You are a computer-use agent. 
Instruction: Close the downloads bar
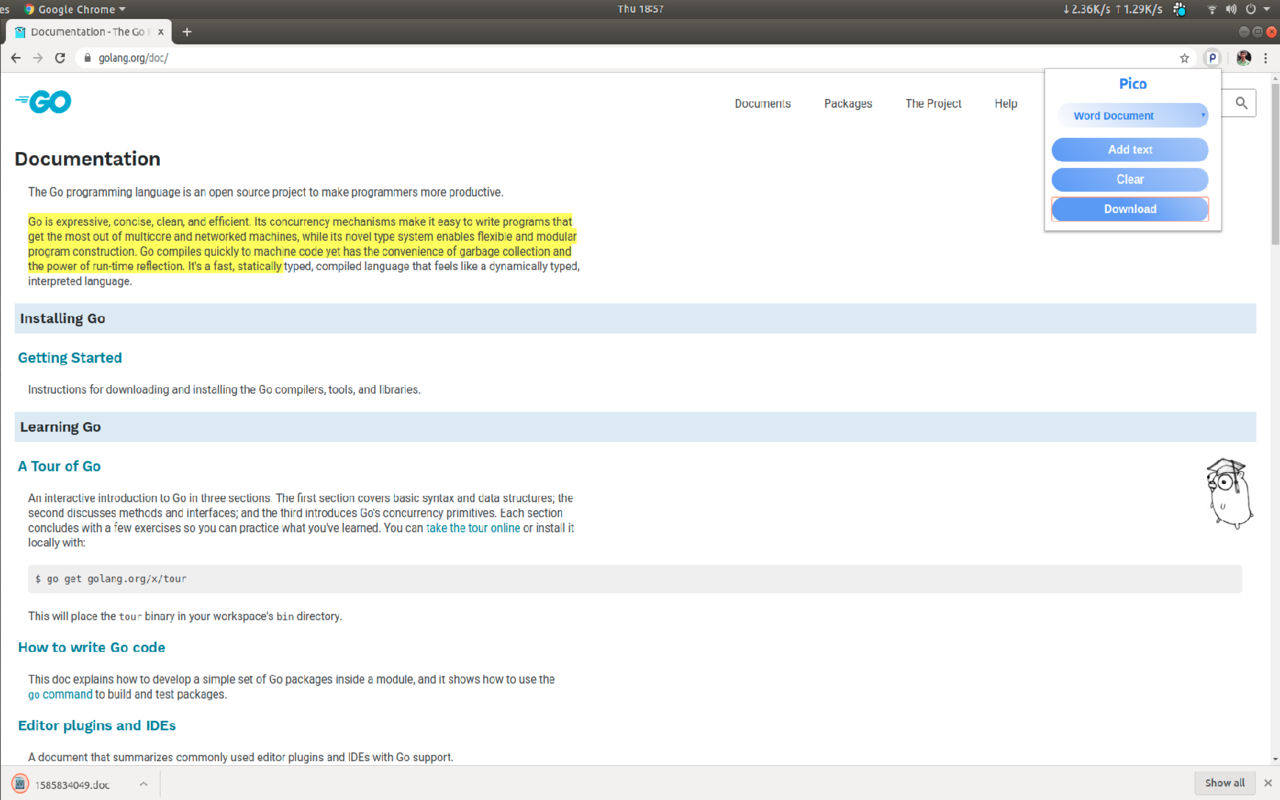pos(1268,783)
